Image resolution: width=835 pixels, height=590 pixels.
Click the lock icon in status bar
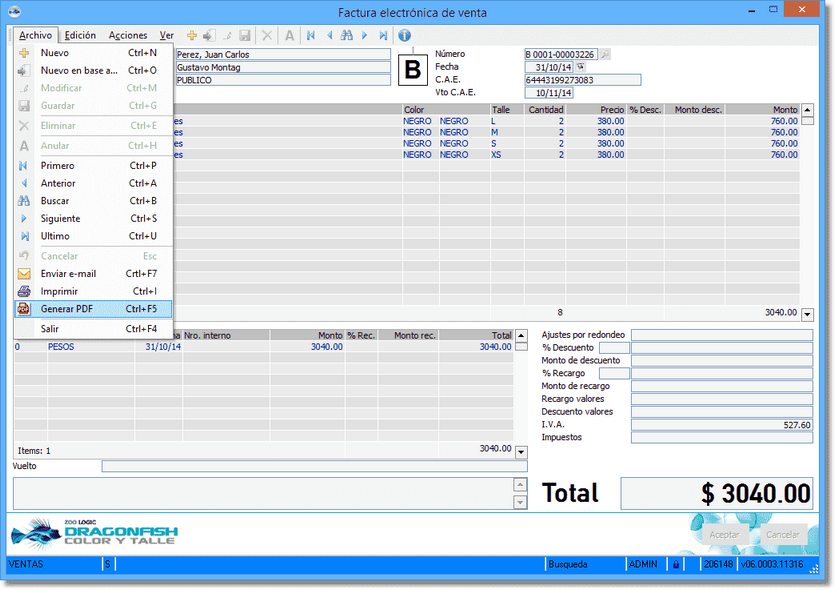676,565
